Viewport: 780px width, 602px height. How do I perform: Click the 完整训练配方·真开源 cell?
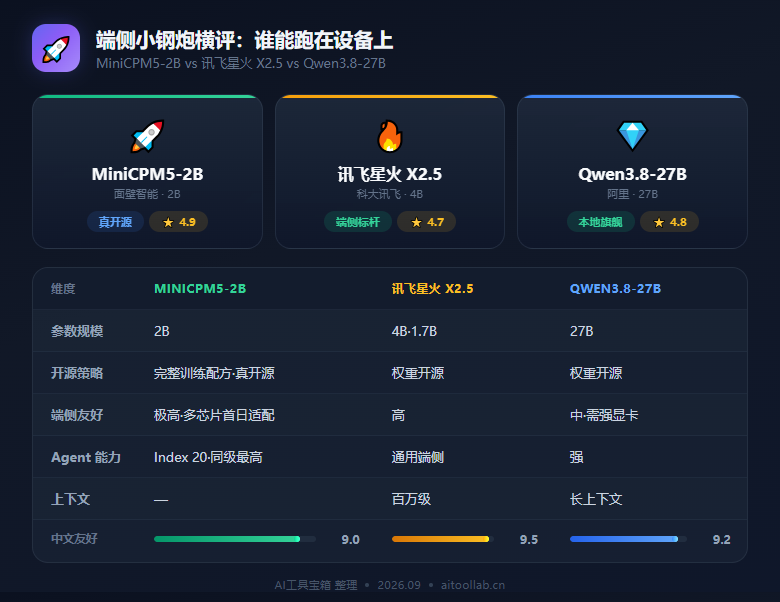pos(214,373)
